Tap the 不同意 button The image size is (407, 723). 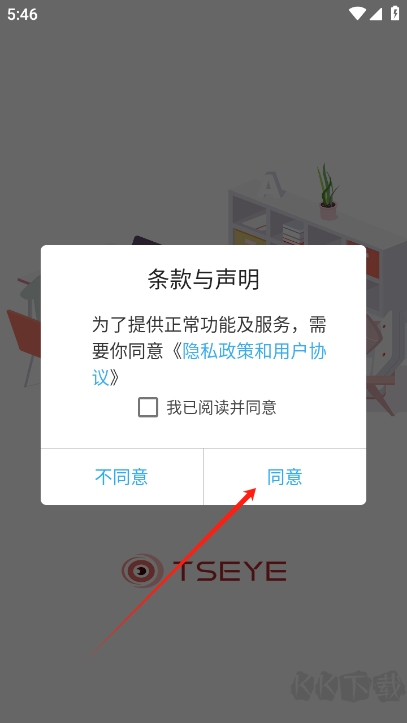122,477
